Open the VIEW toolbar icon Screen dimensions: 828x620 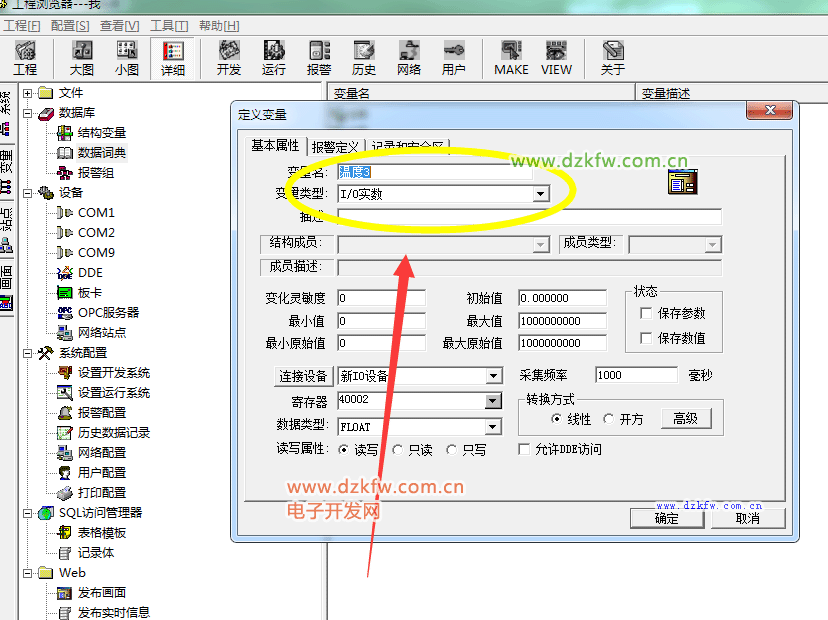[x=556, y=58]
